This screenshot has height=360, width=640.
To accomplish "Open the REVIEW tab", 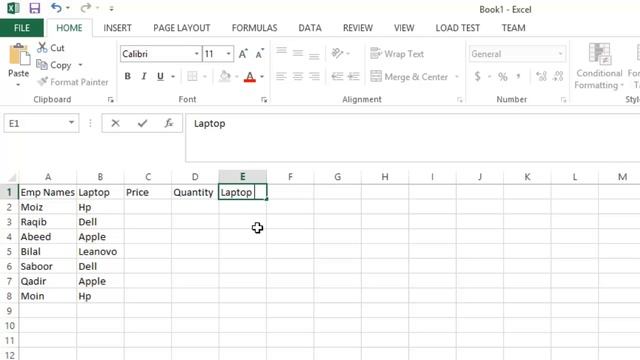I will (x=358, y=28).
